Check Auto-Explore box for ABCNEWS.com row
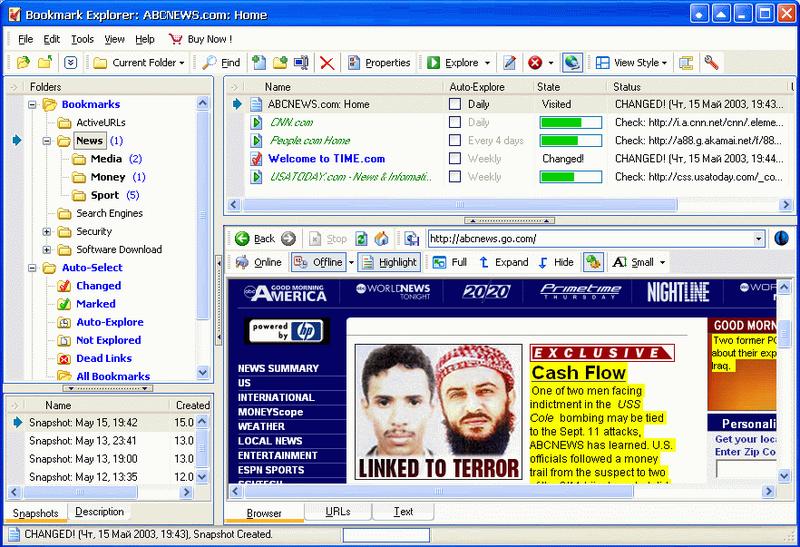This screenshot has height=547, width=800. (455, 104)
